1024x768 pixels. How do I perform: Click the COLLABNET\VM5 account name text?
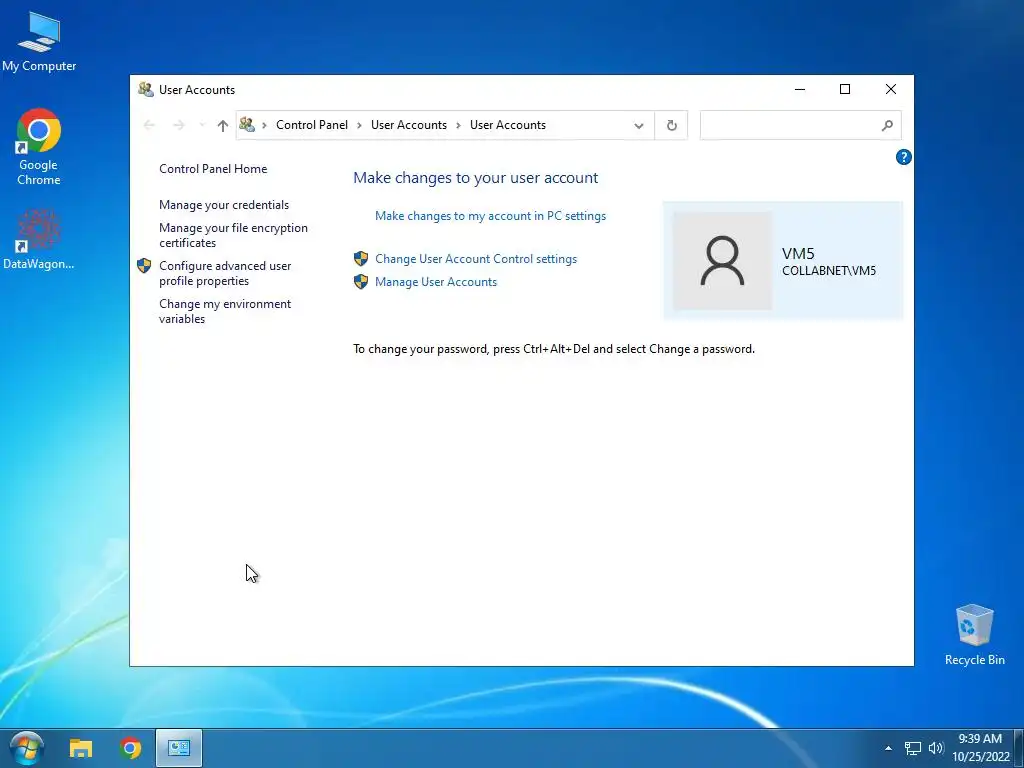[829, 270]
